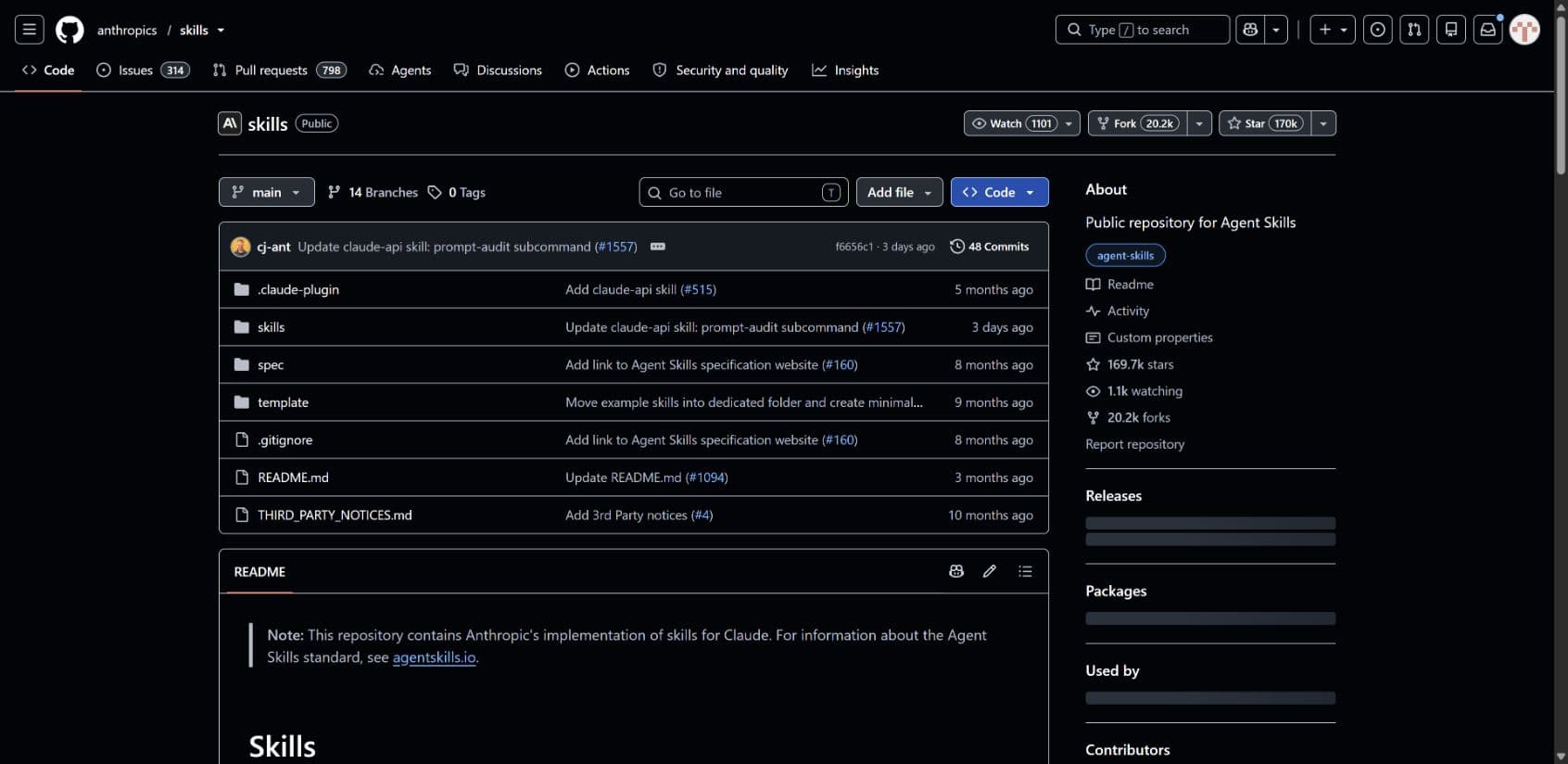Open the green Code clone dropdown
Image resolution: width=1568 pixels, height=764 pixels.
pos(999,192)
